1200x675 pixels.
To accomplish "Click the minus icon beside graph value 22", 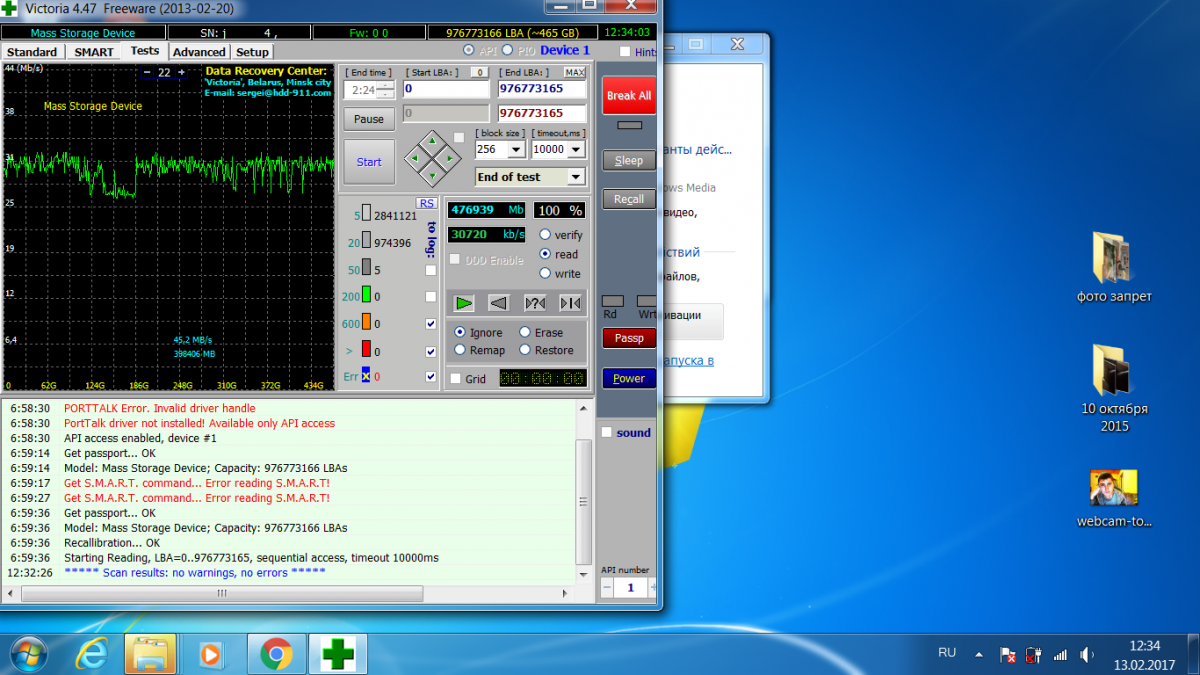I will tap(147, 72).
